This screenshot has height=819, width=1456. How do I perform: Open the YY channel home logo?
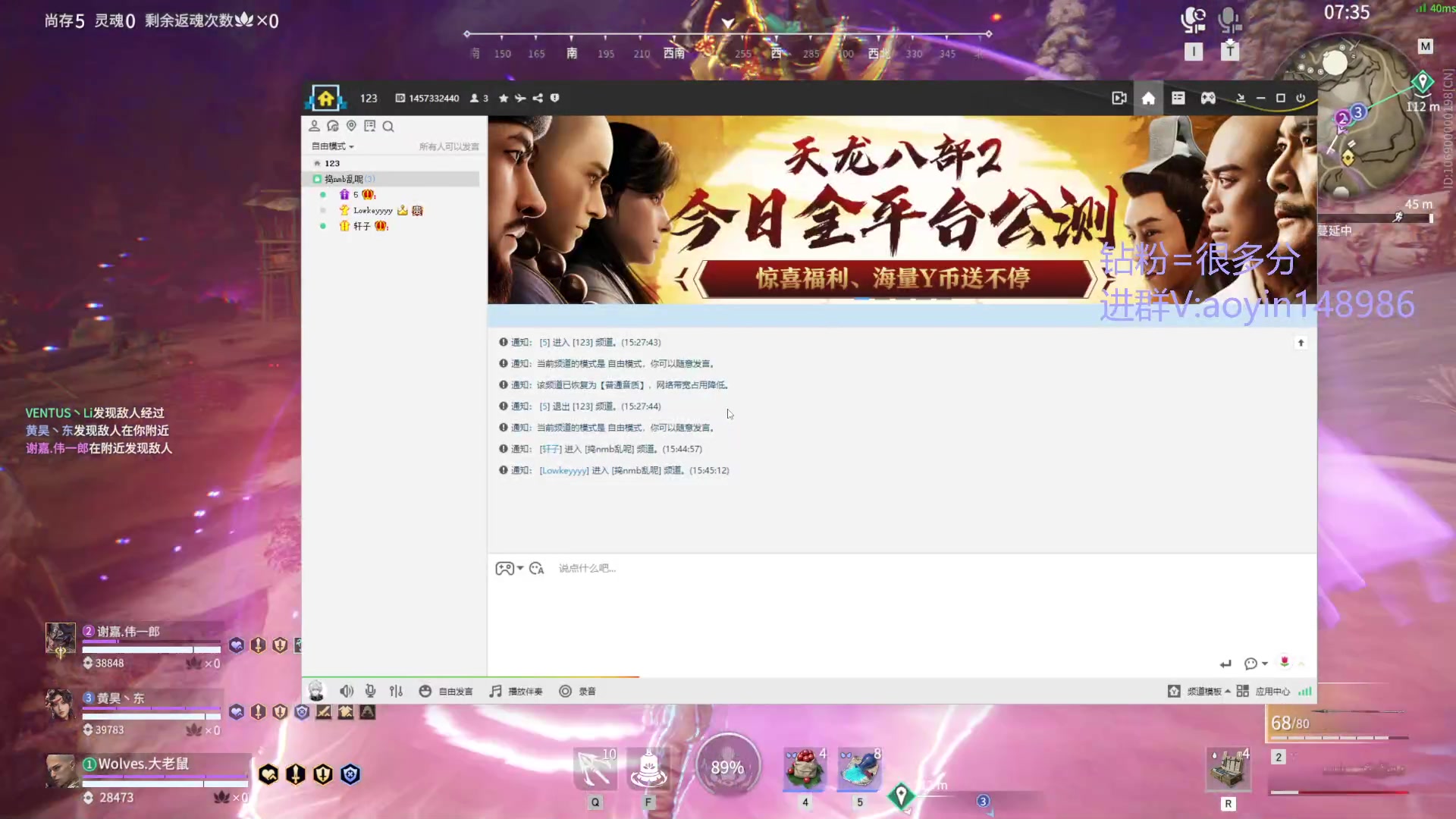tap(326, 98)
